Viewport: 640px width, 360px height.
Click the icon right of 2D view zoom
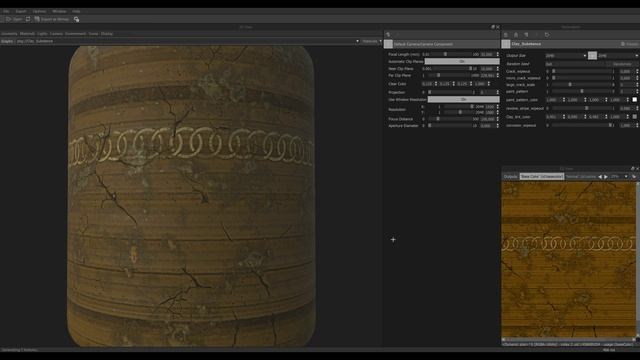click(634, 177)
